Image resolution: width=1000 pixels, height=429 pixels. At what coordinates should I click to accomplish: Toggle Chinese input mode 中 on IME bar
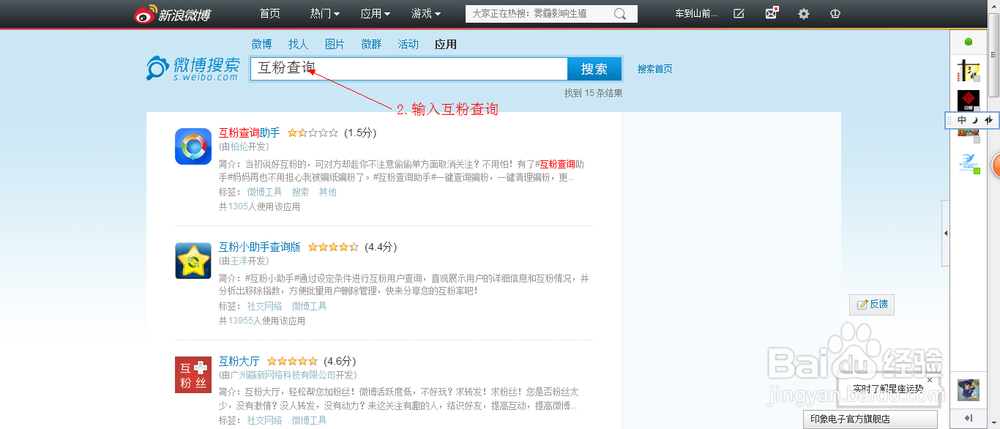click(962, 120)
